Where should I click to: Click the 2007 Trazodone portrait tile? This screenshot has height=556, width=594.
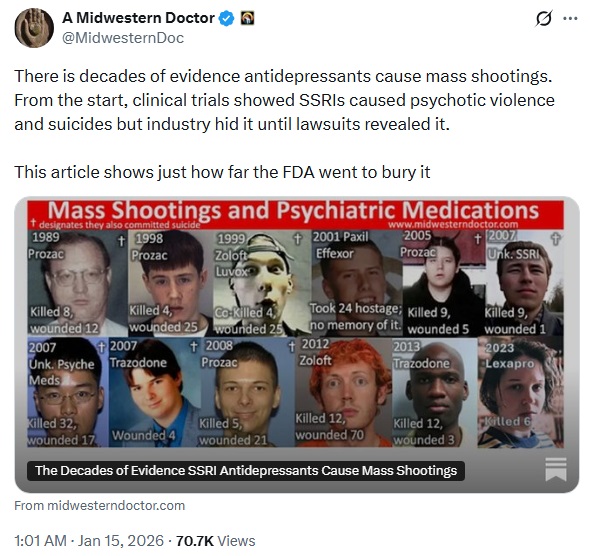click(x=154, y=392)
